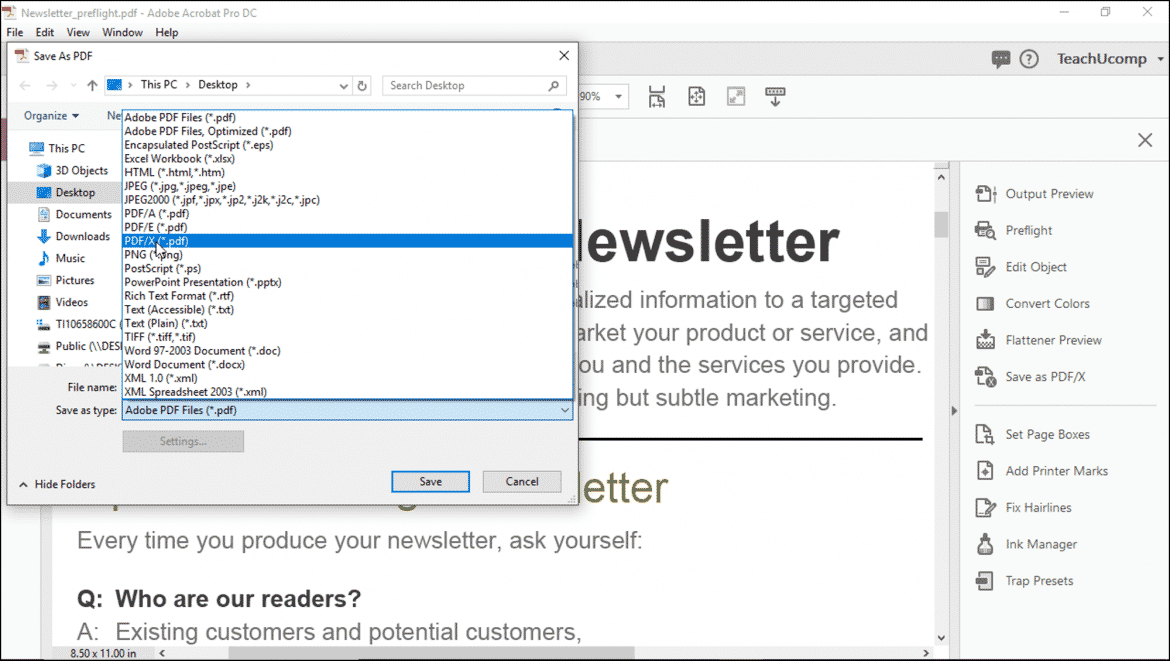Viewport: 1170px width, 661px height.
Task: Open the File menu
Action: pos(14,31)
